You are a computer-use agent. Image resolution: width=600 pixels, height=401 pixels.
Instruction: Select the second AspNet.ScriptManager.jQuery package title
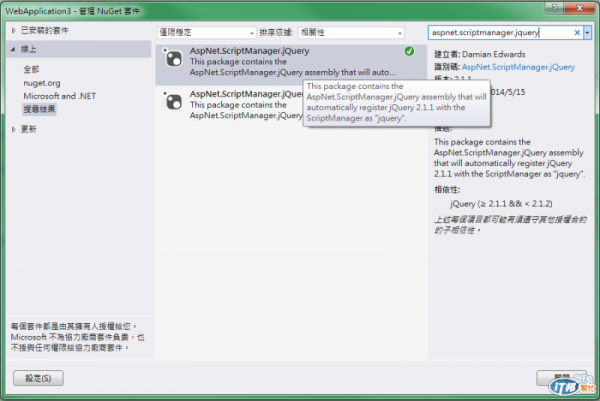click(x=246, y=94)
